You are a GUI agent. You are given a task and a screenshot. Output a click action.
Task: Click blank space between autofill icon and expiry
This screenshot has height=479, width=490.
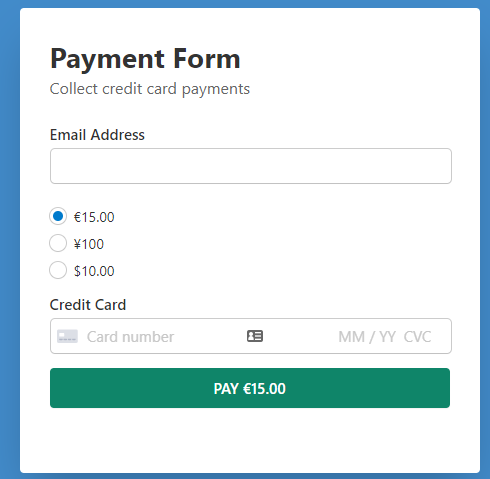point(300,336)
